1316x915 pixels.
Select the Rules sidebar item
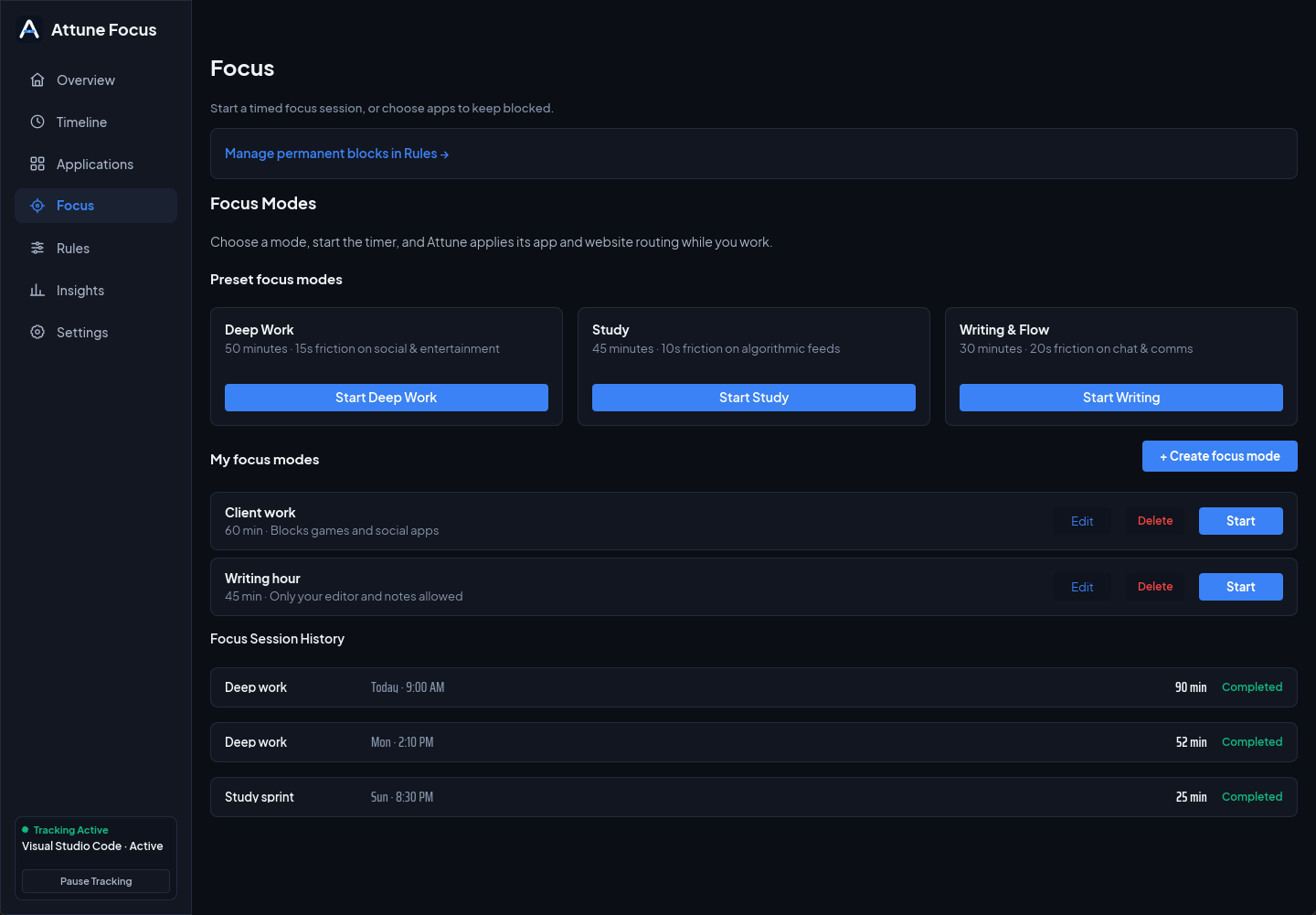[x=96, y=248]
